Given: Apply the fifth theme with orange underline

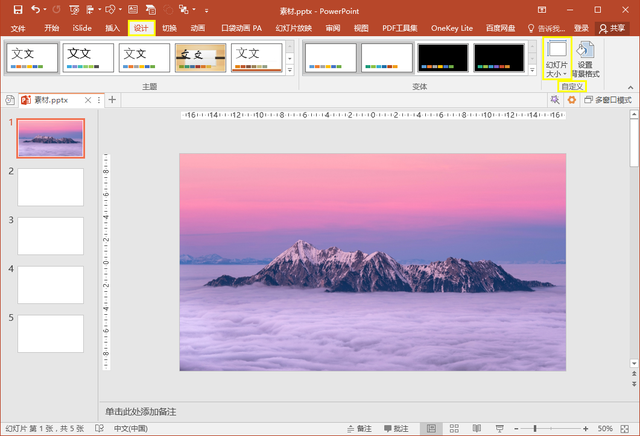Looking at the screenshot, I should pos(257,58).
